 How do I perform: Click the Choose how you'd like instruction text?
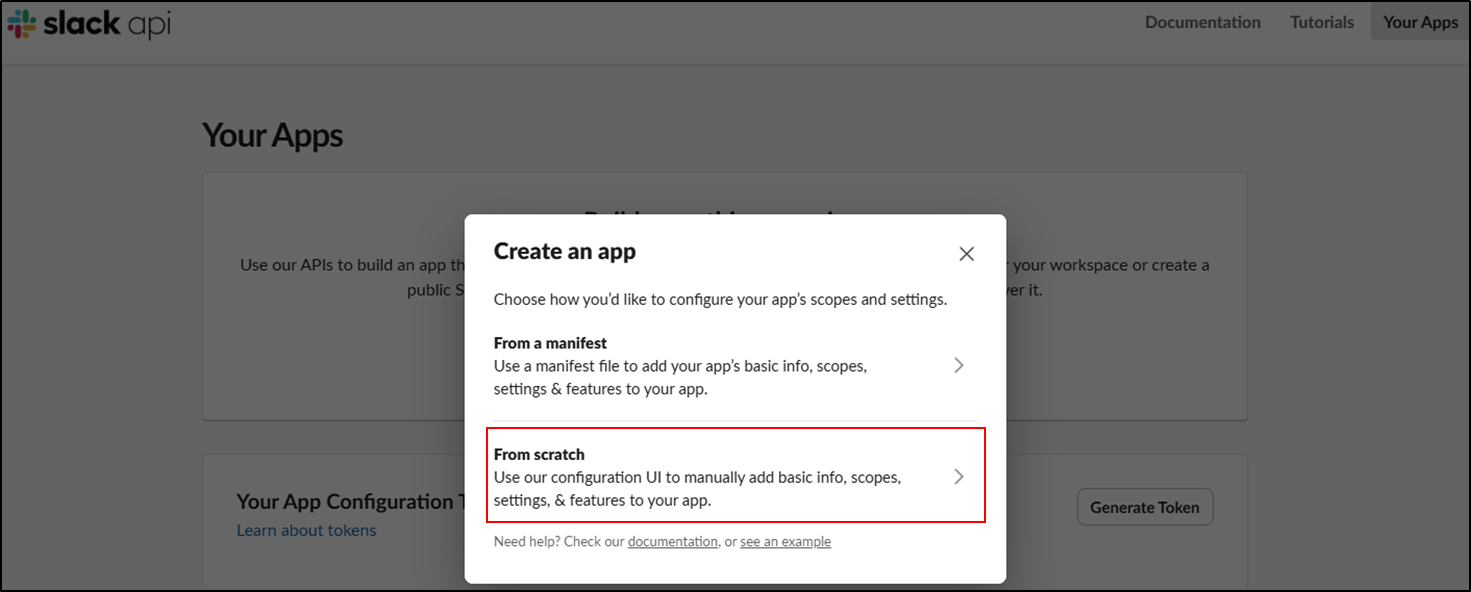pos(720,299)
